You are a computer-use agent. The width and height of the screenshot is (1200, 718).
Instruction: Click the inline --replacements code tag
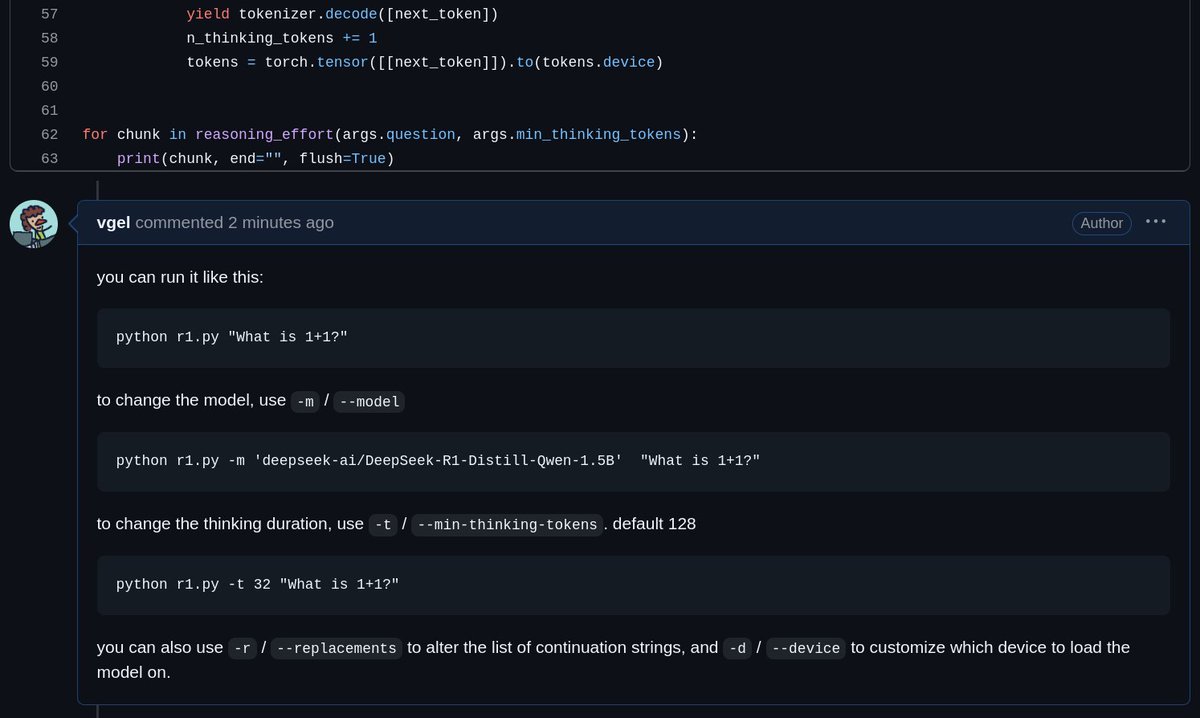pos(336,648)
